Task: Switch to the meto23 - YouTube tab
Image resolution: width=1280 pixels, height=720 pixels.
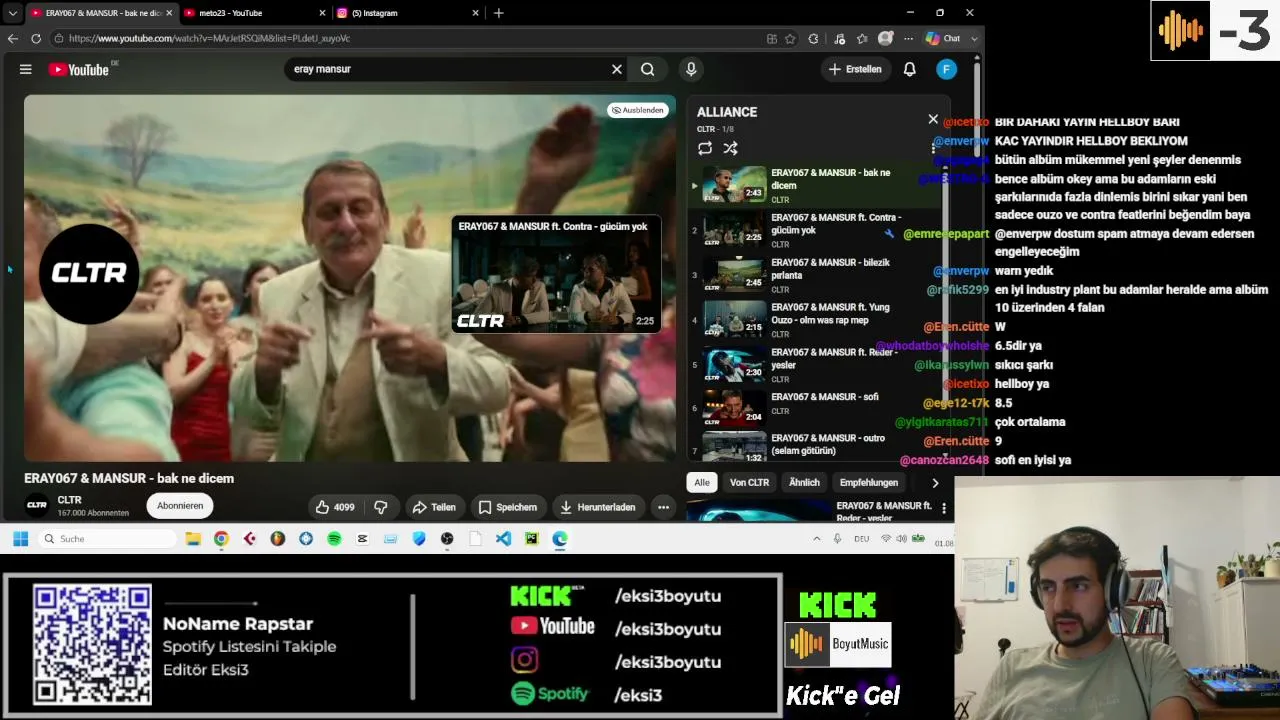Action: [255, 13]
